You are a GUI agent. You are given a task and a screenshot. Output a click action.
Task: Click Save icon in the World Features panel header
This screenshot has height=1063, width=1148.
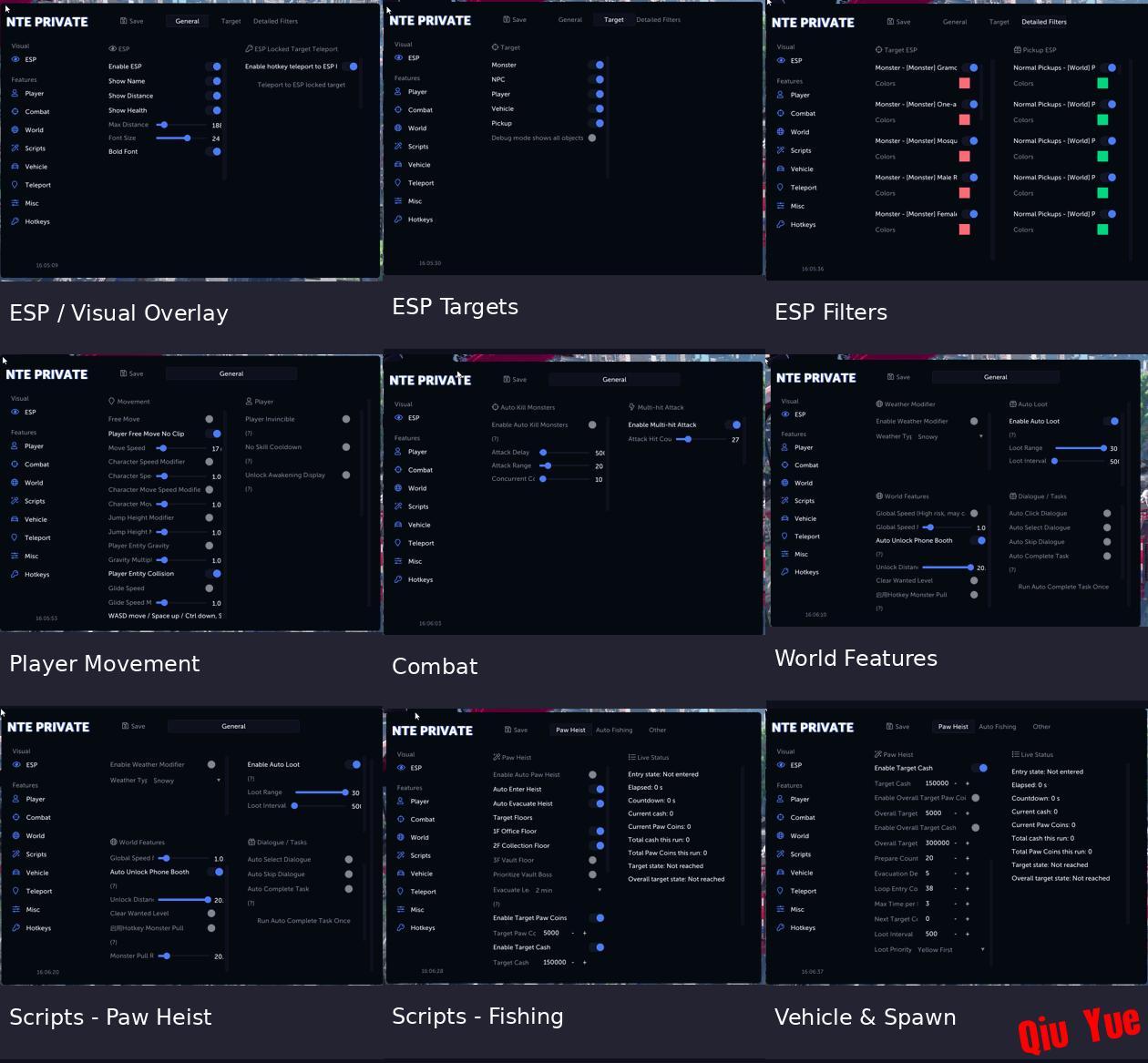891,377
